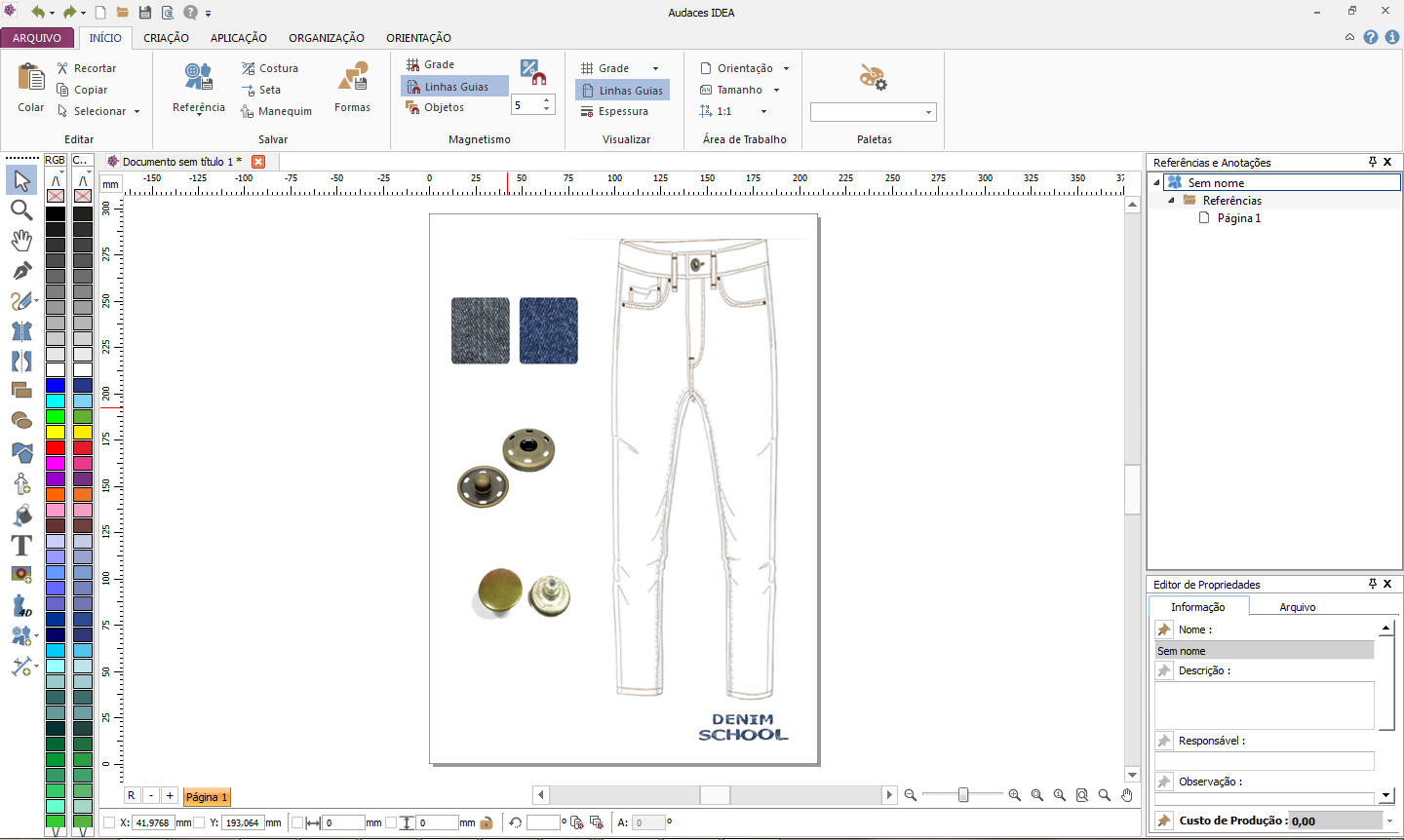Click the mirror symmetry tool
Viewport: 1404px width, 840px height.
click(x=21, y=362)
